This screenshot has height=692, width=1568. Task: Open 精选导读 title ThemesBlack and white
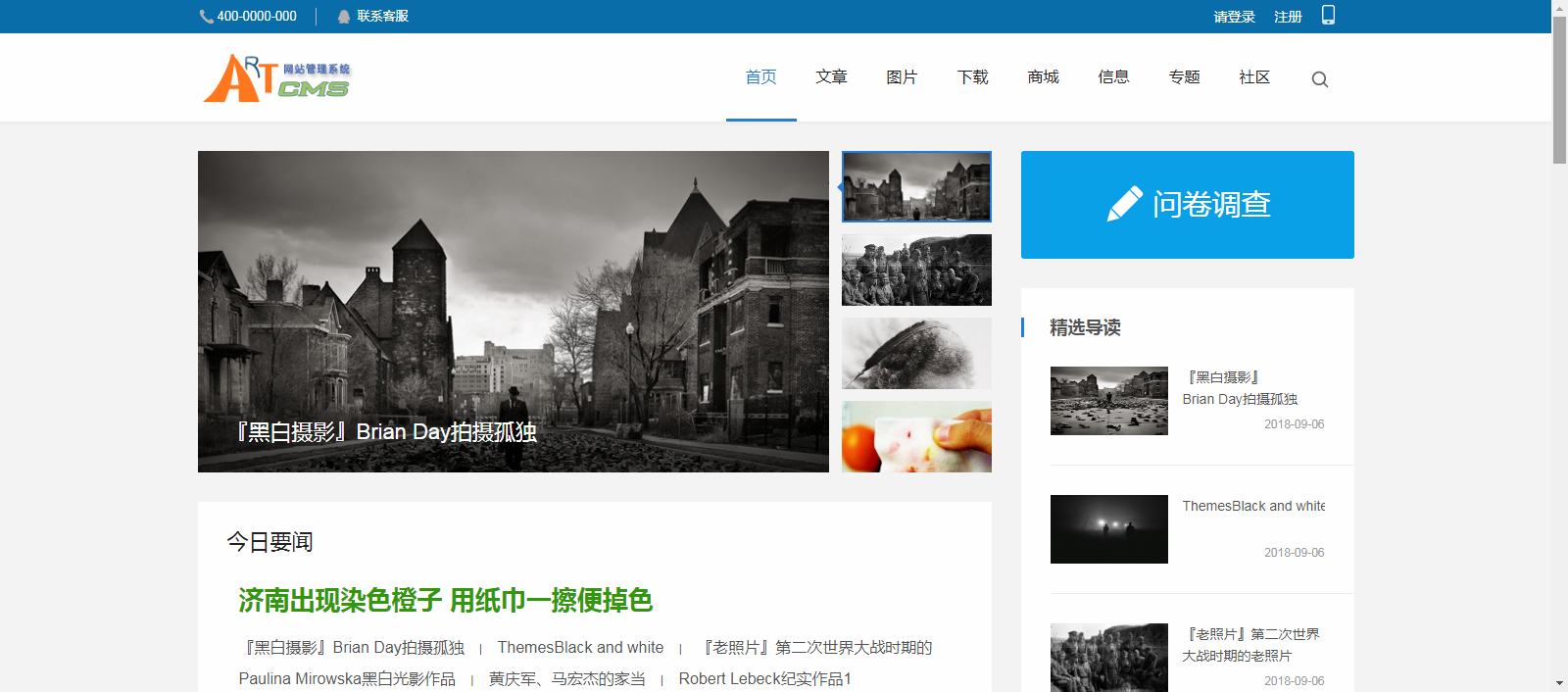1253,506
